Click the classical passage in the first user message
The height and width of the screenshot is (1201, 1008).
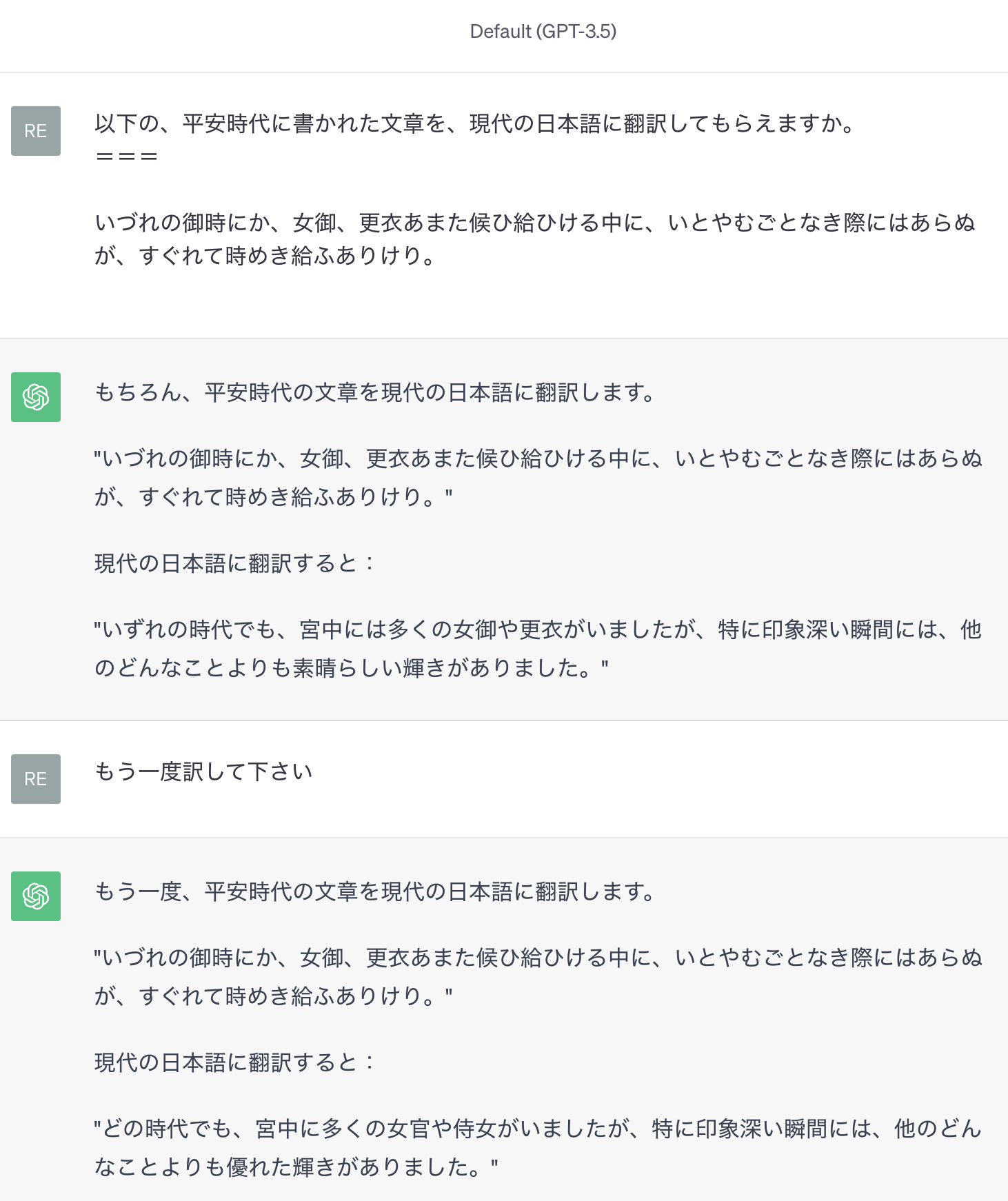pos(535,239)
